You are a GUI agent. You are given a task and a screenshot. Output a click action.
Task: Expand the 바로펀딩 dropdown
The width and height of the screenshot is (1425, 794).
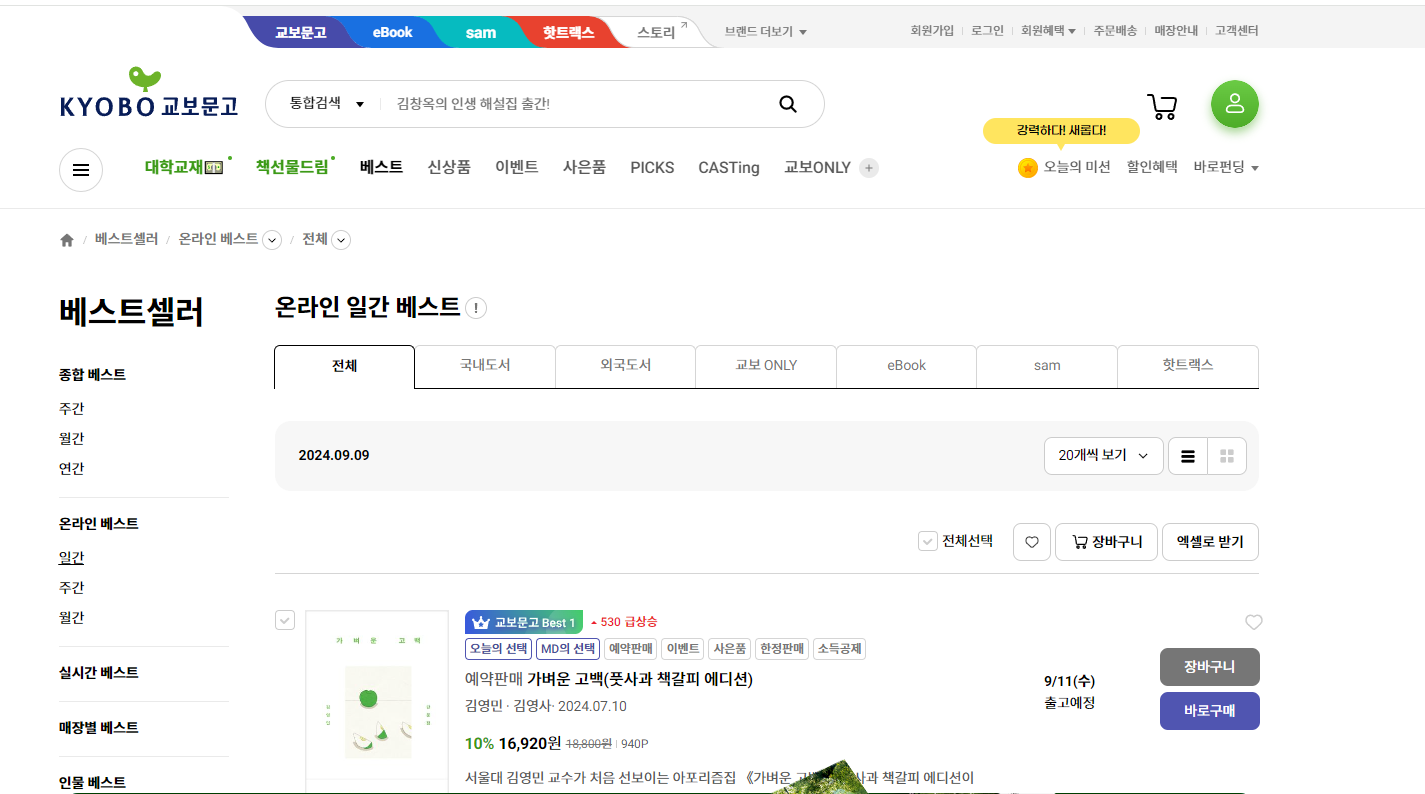(x=1225, y=167)
